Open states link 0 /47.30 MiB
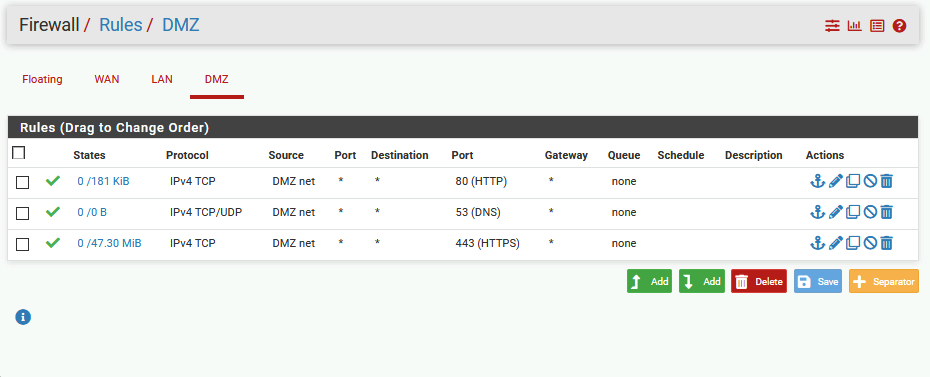 click(109, 243)
